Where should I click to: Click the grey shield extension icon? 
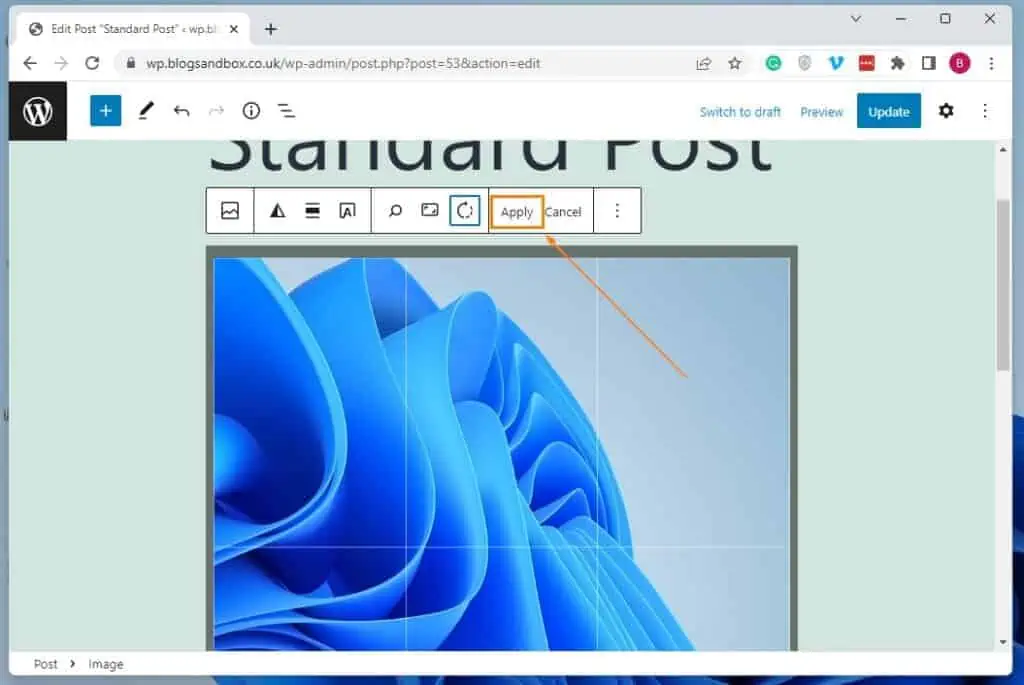click(x=805, y=63)
